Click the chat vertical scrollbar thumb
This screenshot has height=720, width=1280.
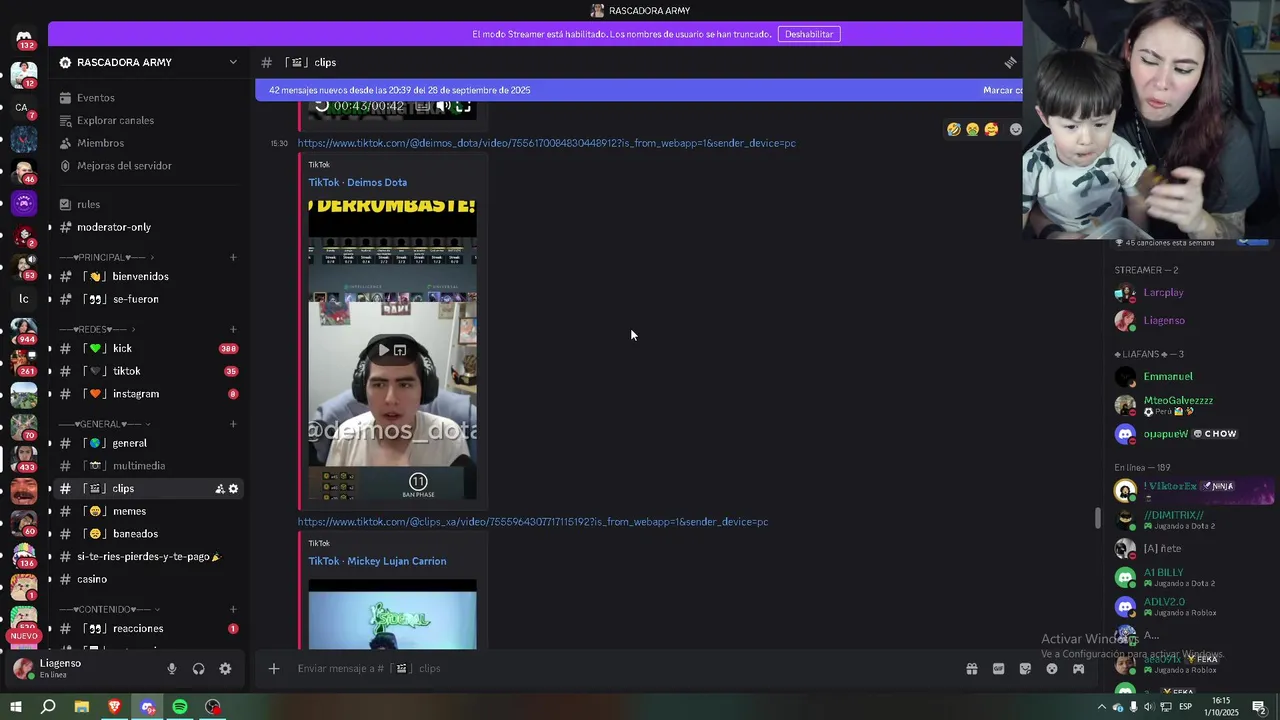[1098, 519]
